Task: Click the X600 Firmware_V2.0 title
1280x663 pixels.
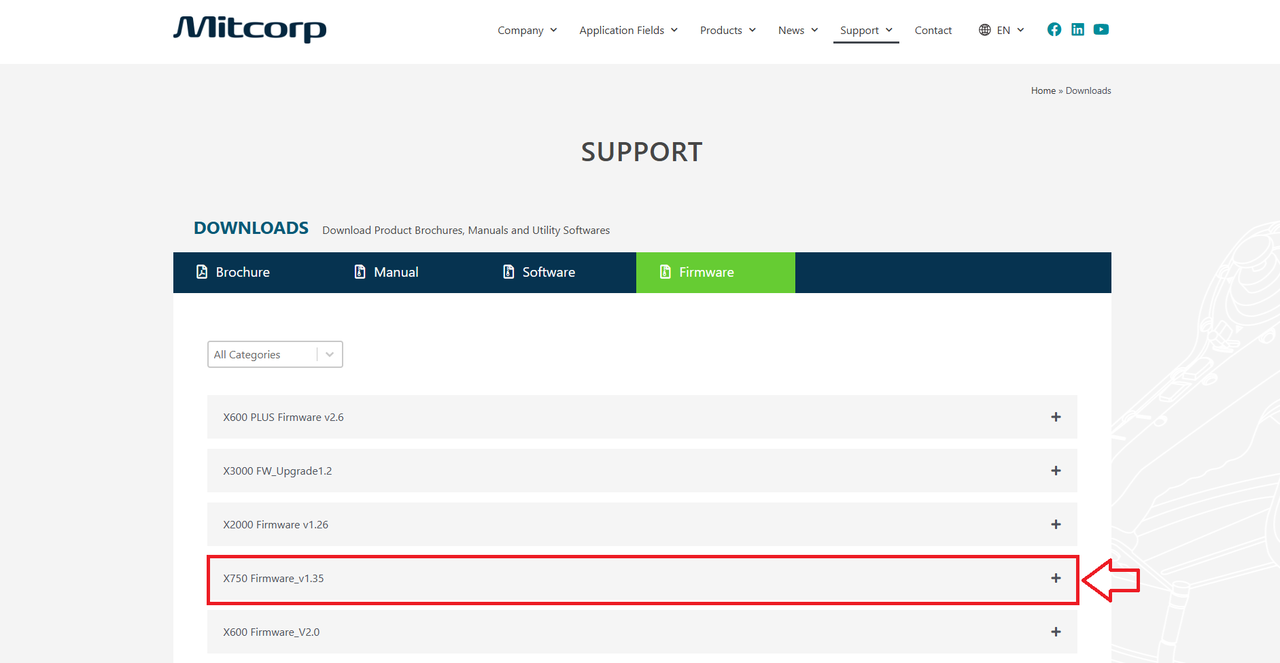Action: 271,632
